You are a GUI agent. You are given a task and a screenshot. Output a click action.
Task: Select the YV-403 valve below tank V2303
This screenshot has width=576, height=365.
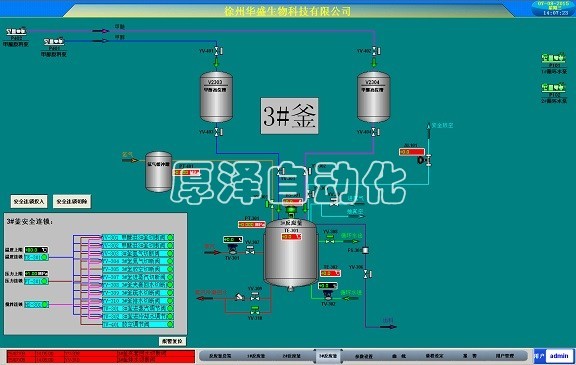[x=217, y=131]
